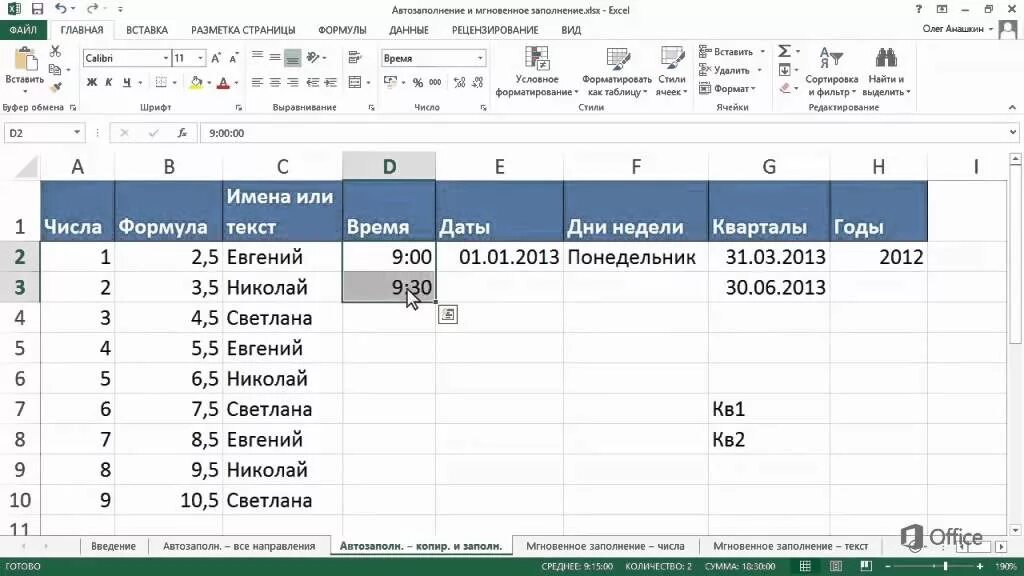The height and width of the screenshot is (576, 1024).
Task: Open the ФАЙЛ tab
Action: point(23,30)
